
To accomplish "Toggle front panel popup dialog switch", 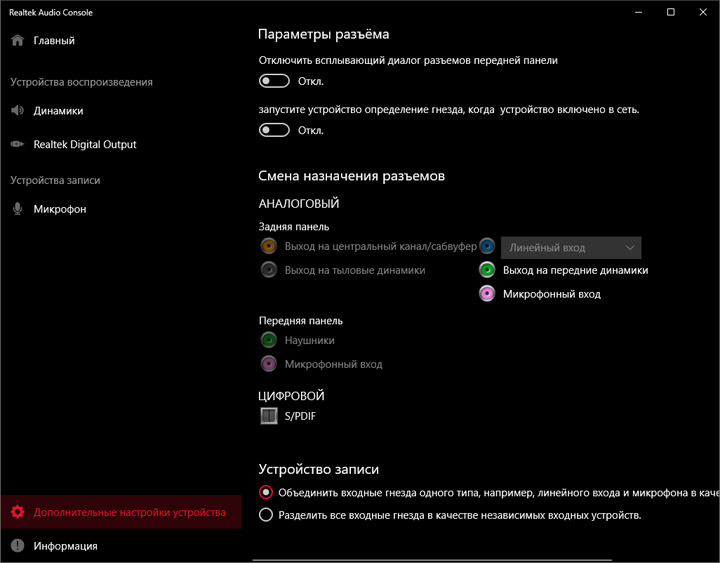I will [x=274, y=81].
